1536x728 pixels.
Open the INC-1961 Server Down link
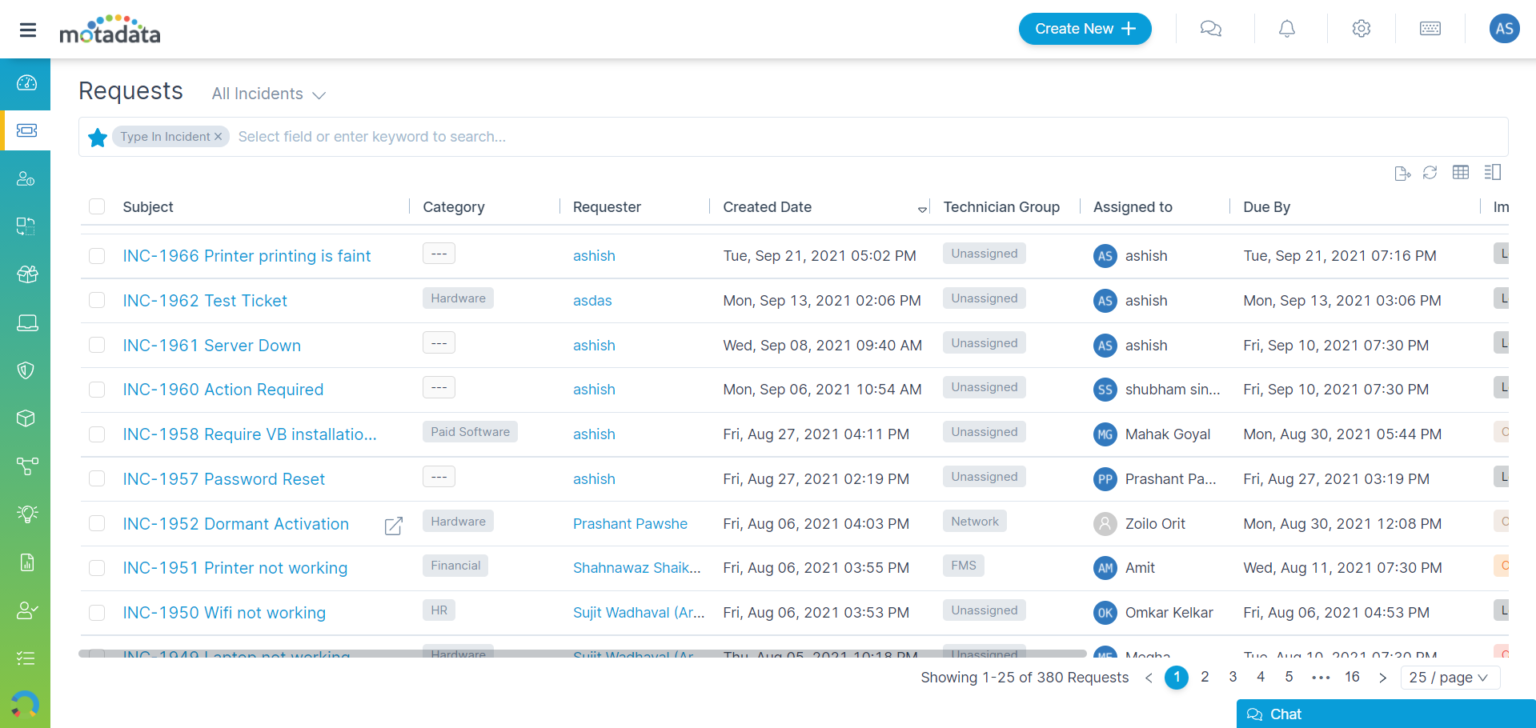pos(212,345)
